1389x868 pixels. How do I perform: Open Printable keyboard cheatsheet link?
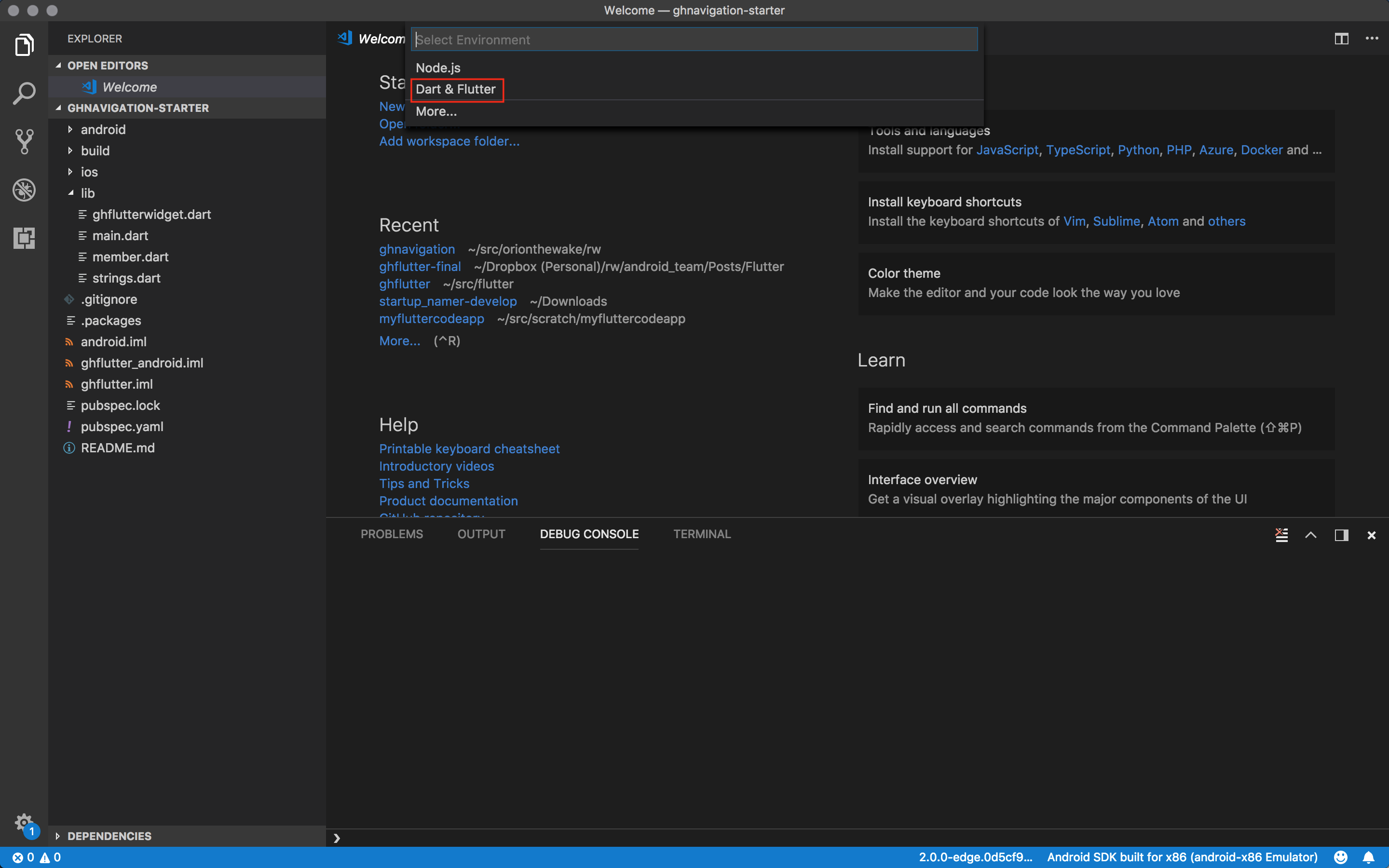tap(469, 448)
